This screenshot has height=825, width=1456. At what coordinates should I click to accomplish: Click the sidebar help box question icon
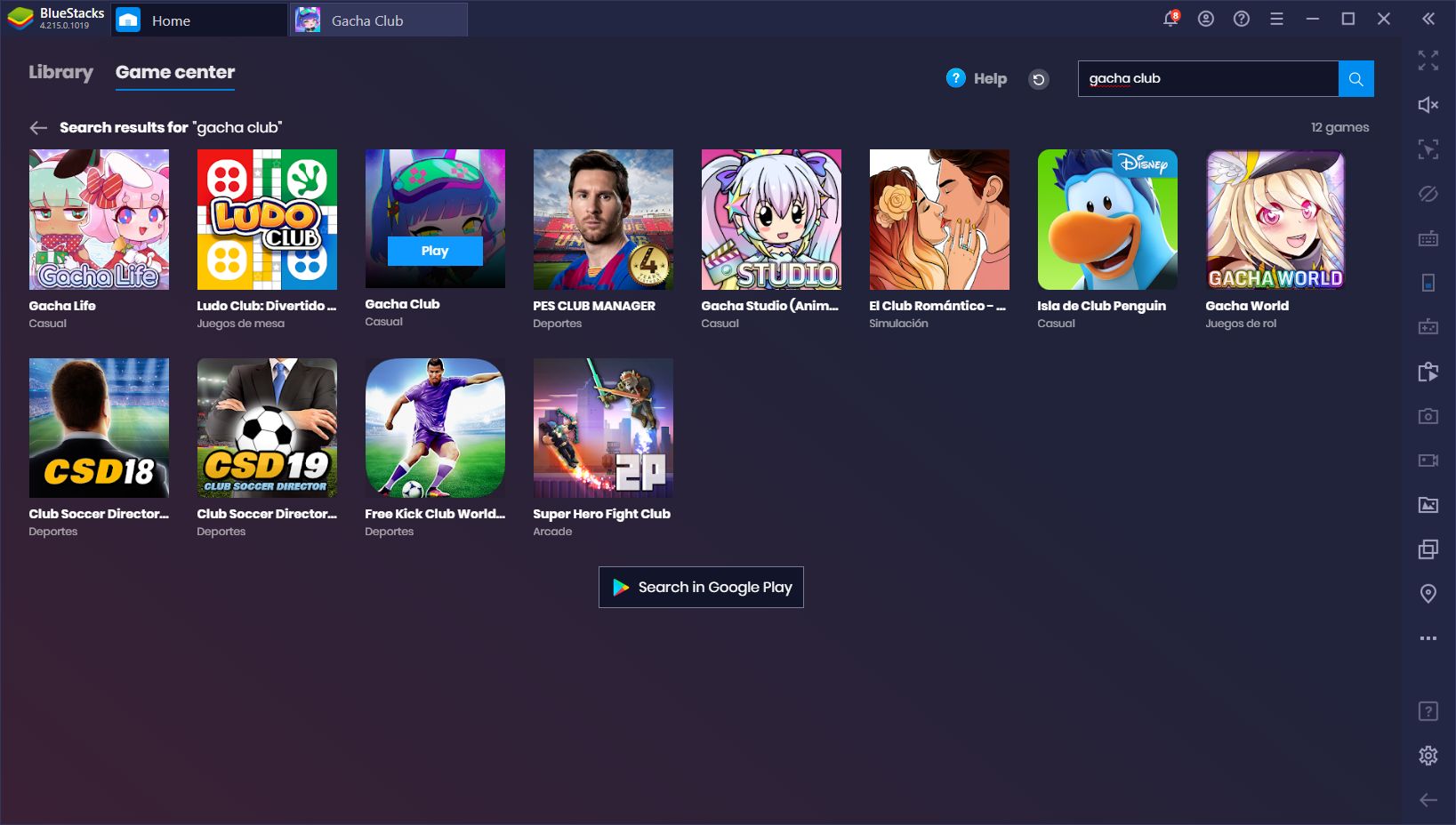pos(1428,711)
